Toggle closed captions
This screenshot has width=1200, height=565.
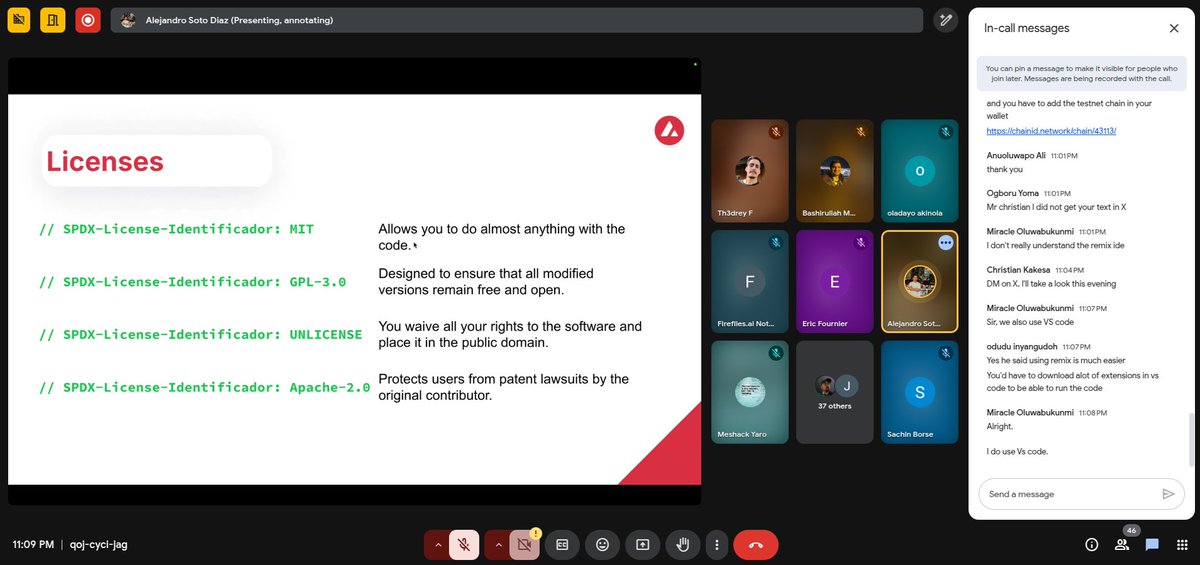pos(562,545)
